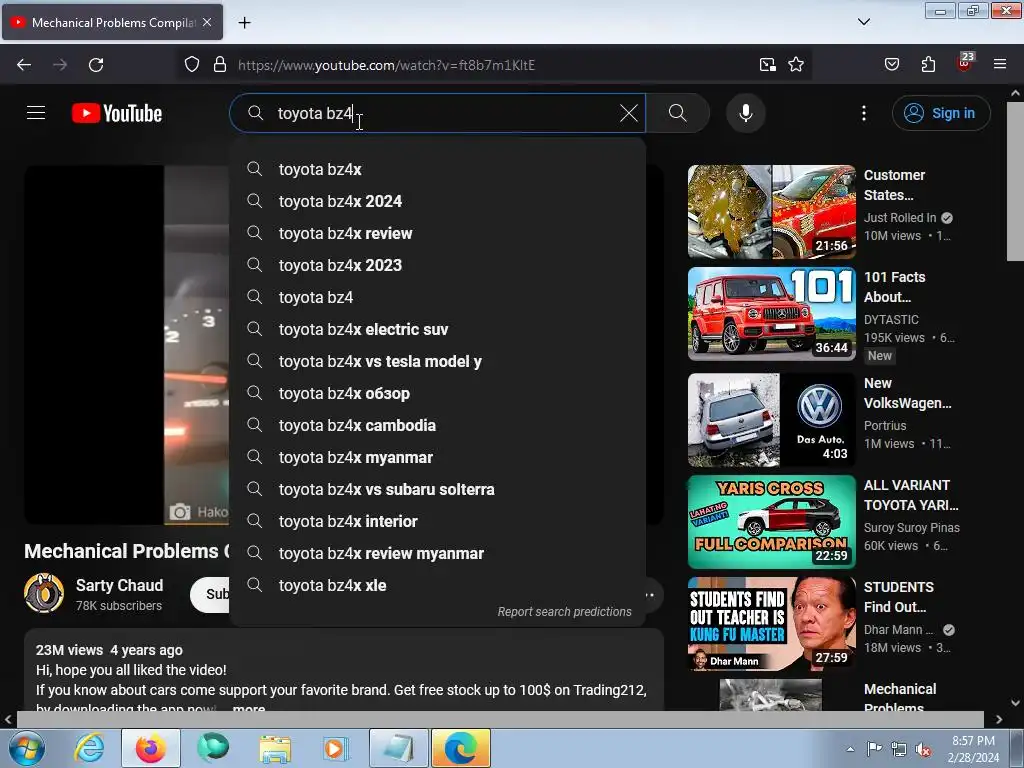Toggle picture-in-picture icon in address bar
This screenshot has width=1024, height=768.
click(x=767, y=65)
